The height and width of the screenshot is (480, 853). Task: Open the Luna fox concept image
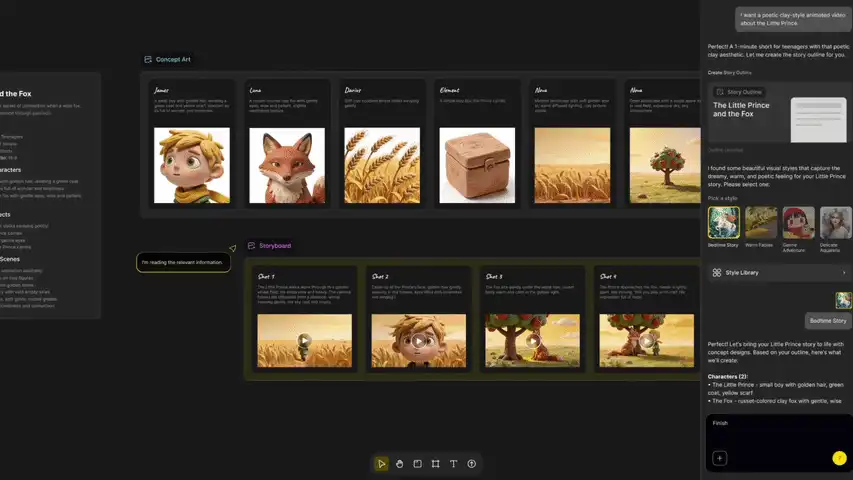[287, 165]
